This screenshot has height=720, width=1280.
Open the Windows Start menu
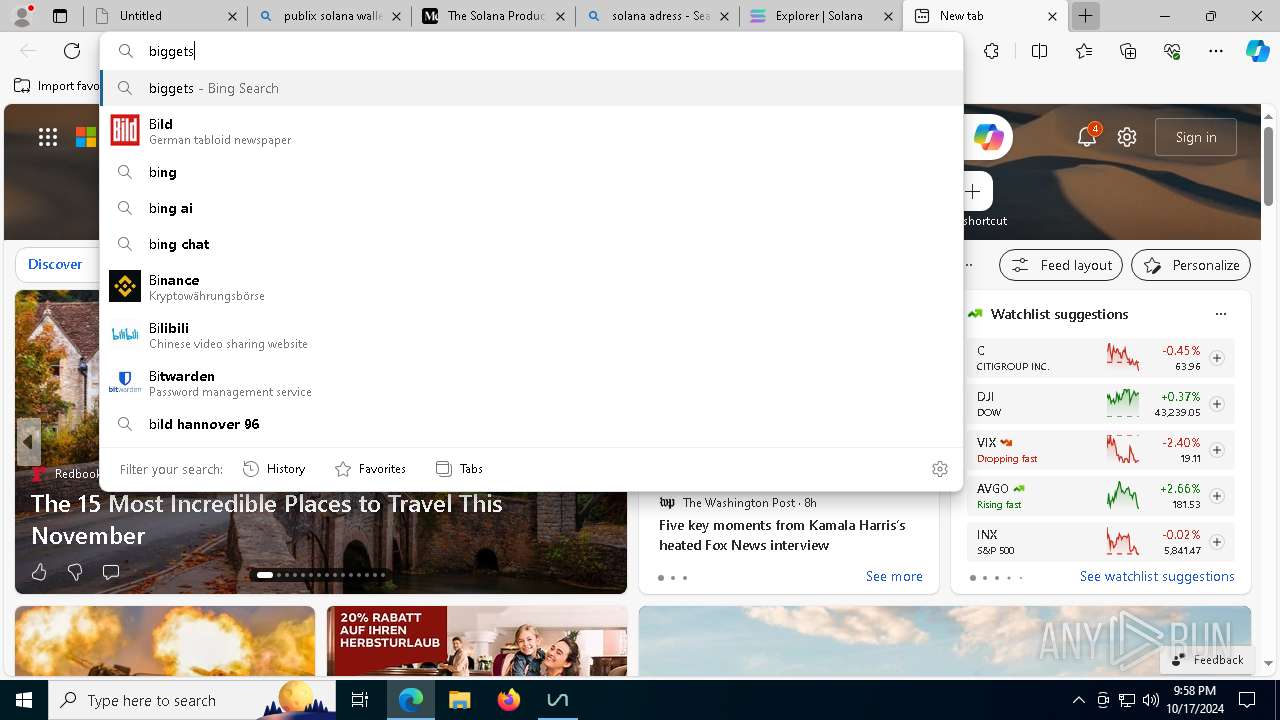coord(24,700)
